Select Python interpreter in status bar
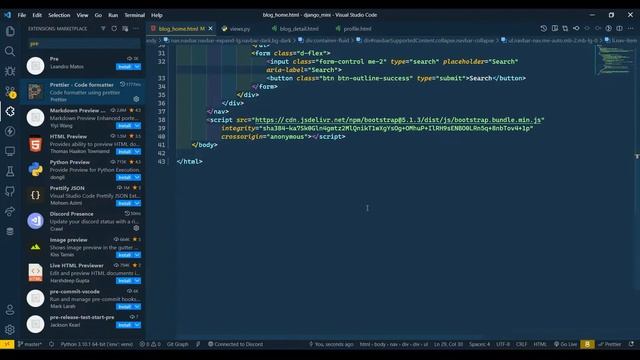Viewport: 640px width, 360px height. coord(97,344)
